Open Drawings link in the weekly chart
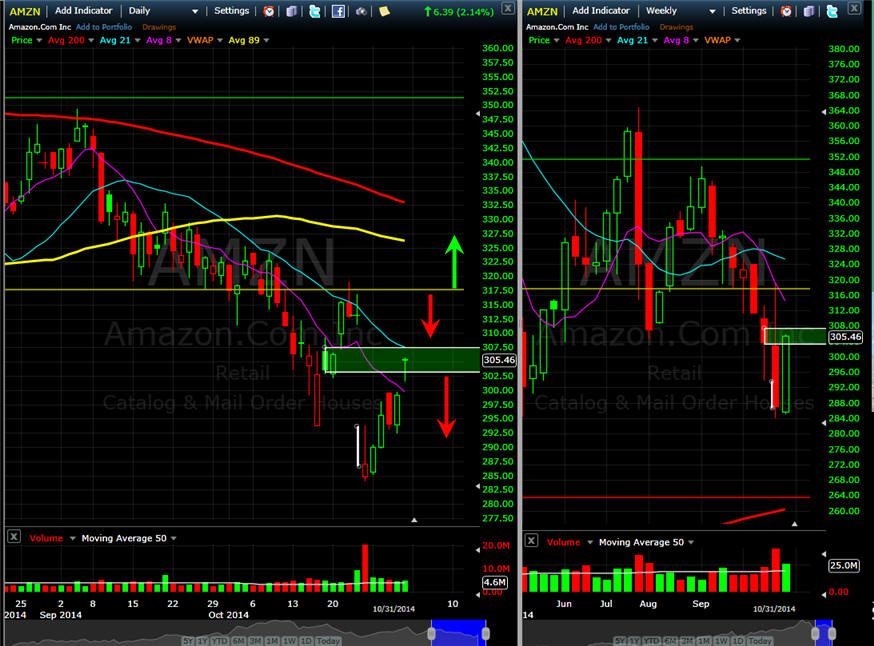This screenshot has height=646, width=874. point(676,27)
